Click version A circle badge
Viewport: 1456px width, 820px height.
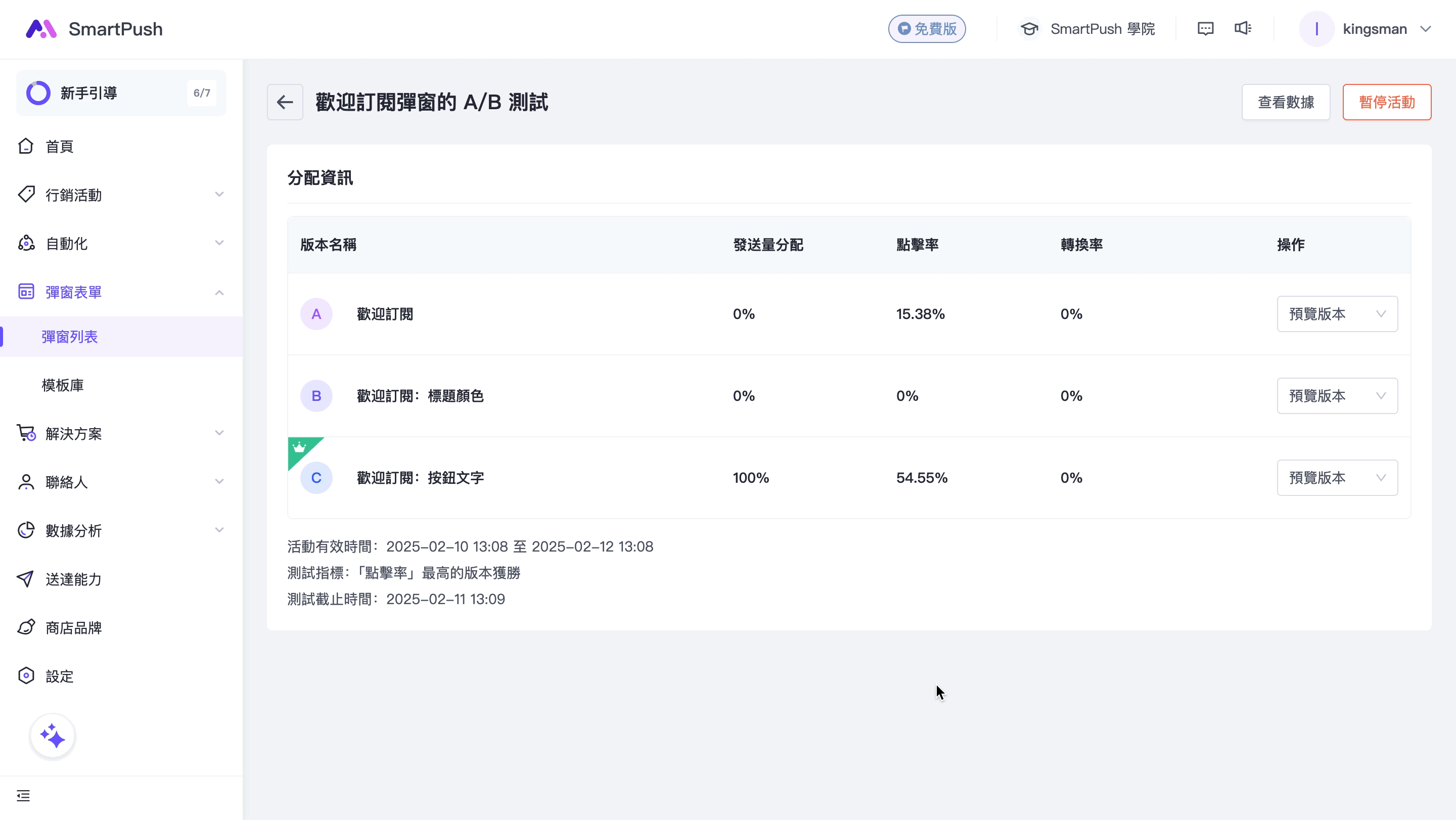(316, 314)
